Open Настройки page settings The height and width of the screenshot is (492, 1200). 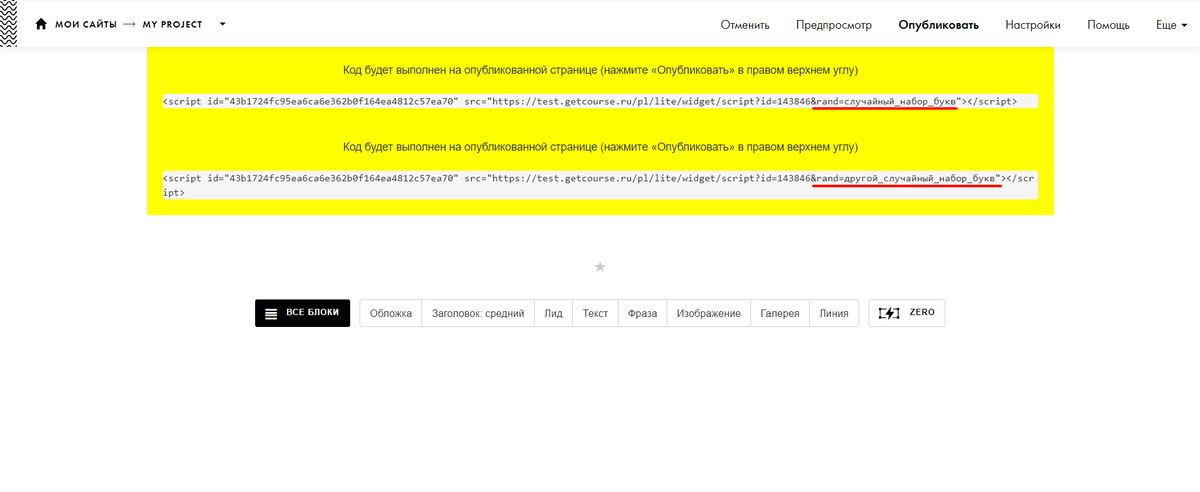(1033, 25)
